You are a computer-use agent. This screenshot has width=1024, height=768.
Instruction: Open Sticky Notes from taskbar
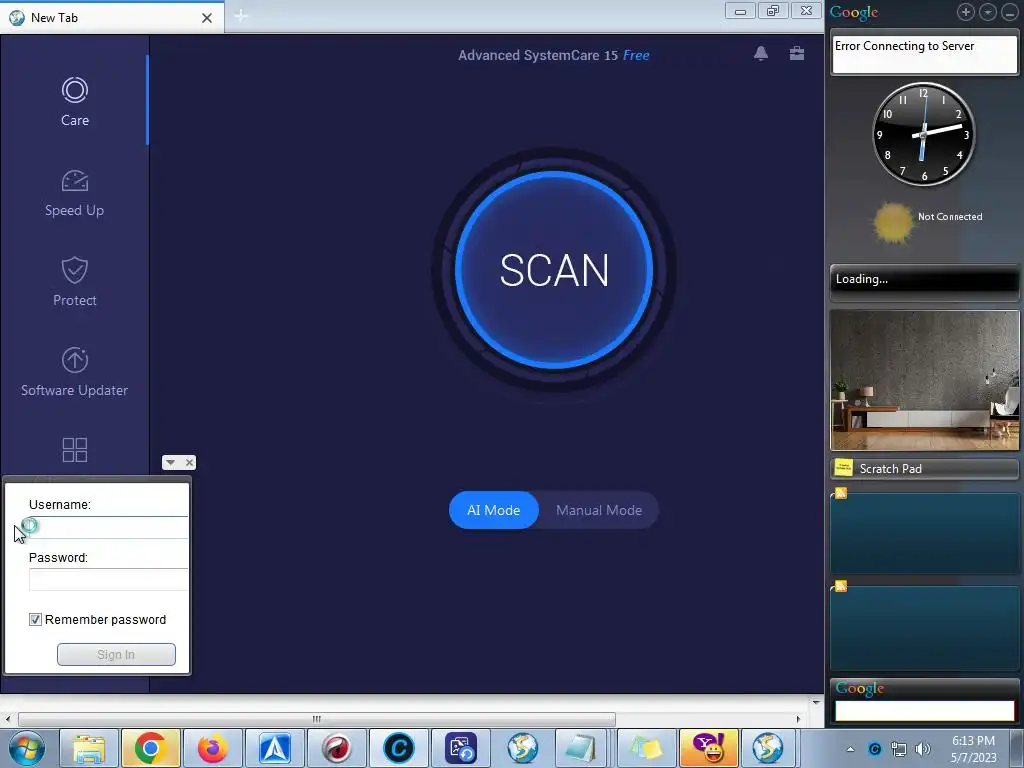click(645, 748)
